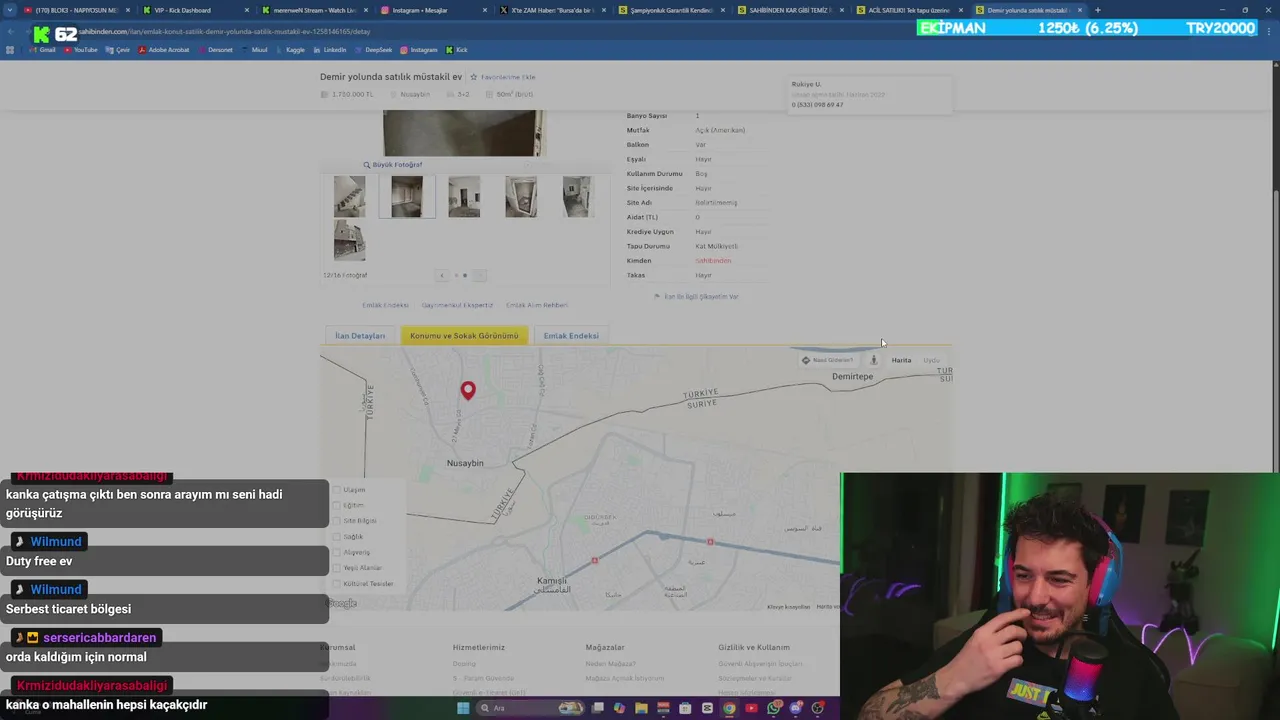This screenshot has width=1280, height=720.
Task: Select the third photo thumbnail in gallery
Action: click(464, 196)
